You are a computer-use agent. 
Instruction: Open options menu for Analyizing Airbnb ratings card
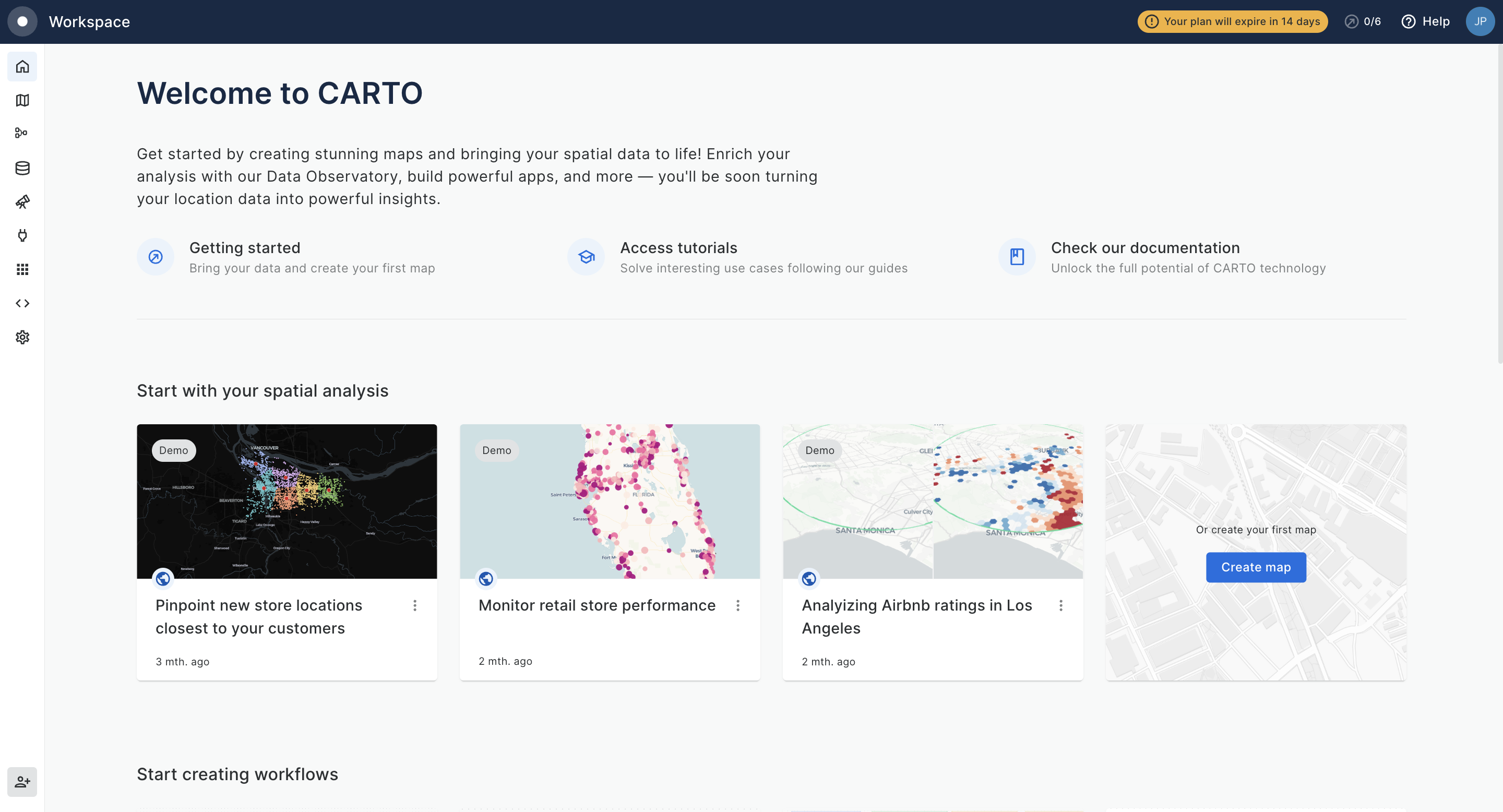(x=1061, y=605)
